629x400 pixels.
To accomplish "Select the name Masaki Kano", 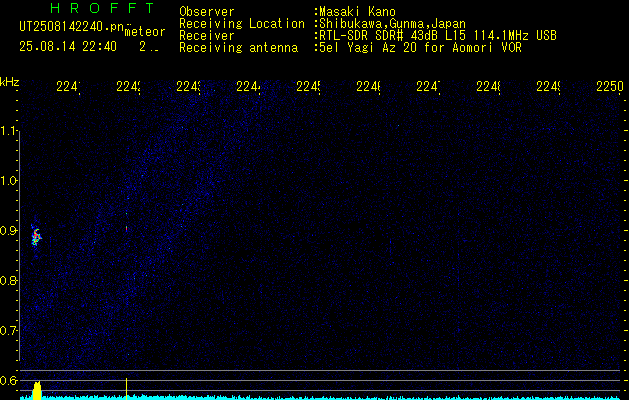I will [357, 12].
